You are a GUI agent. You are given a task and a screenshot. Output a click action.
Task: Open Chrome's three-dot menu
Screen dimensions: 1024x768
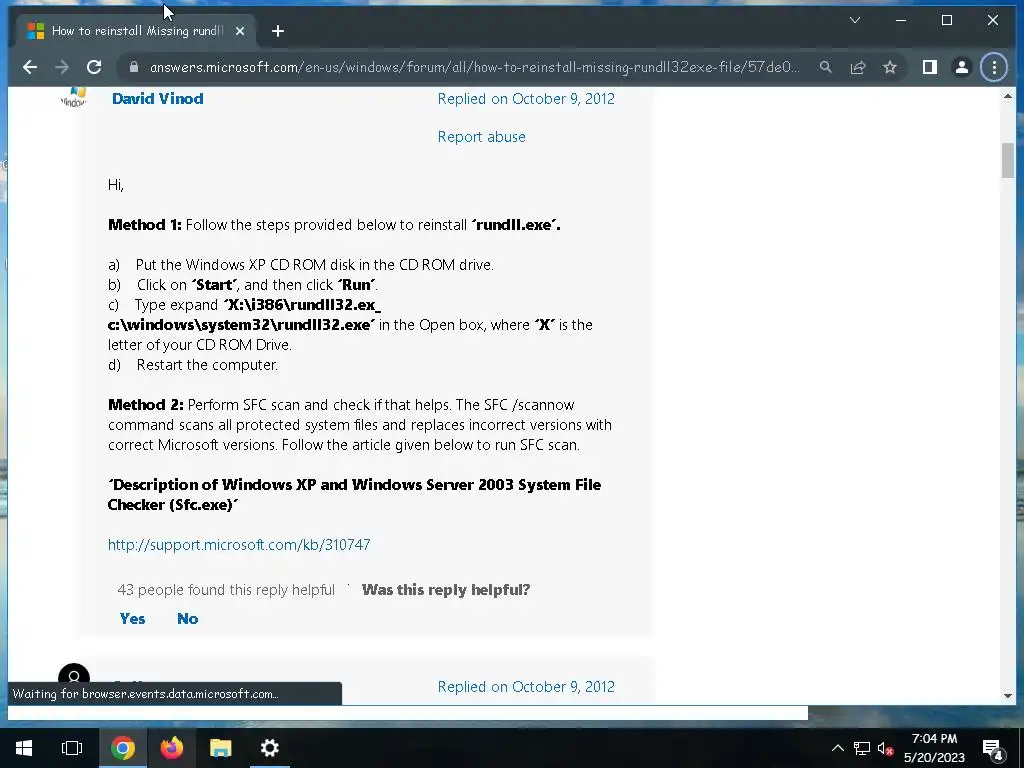coord(994,67)
